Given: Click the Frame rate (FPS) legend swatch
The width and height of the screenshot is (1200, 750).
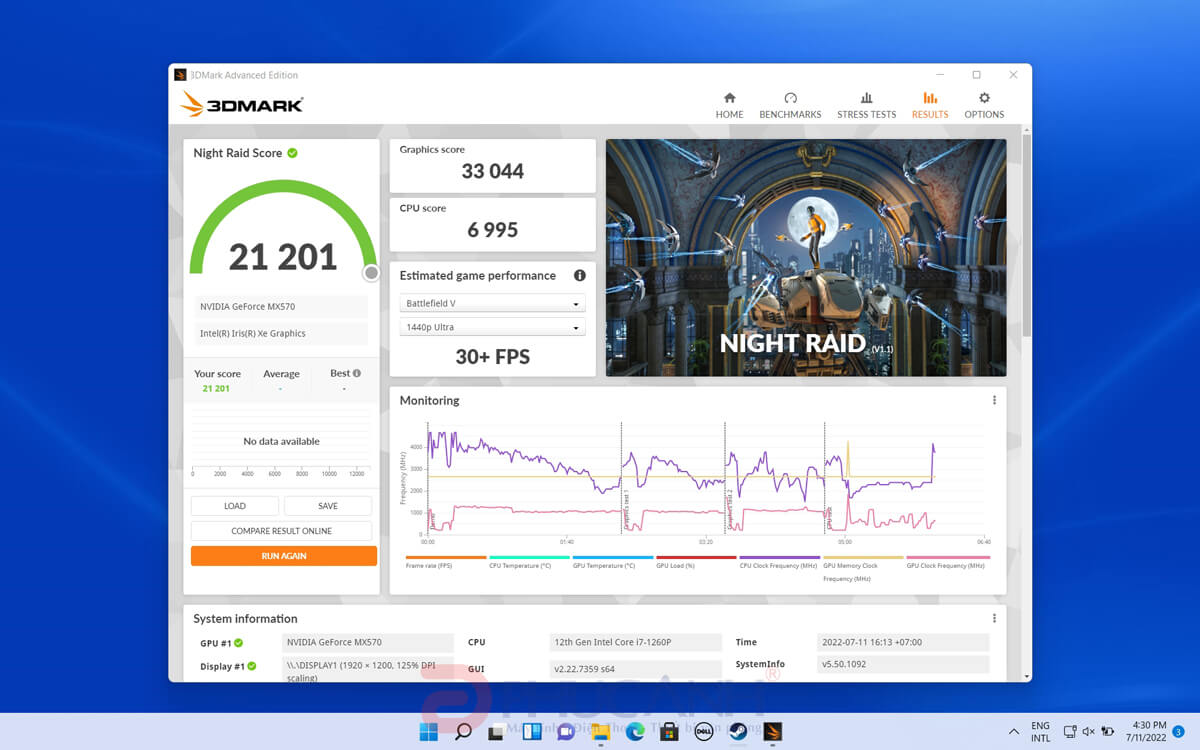Looking at the screenshot, I should (446, 557).
